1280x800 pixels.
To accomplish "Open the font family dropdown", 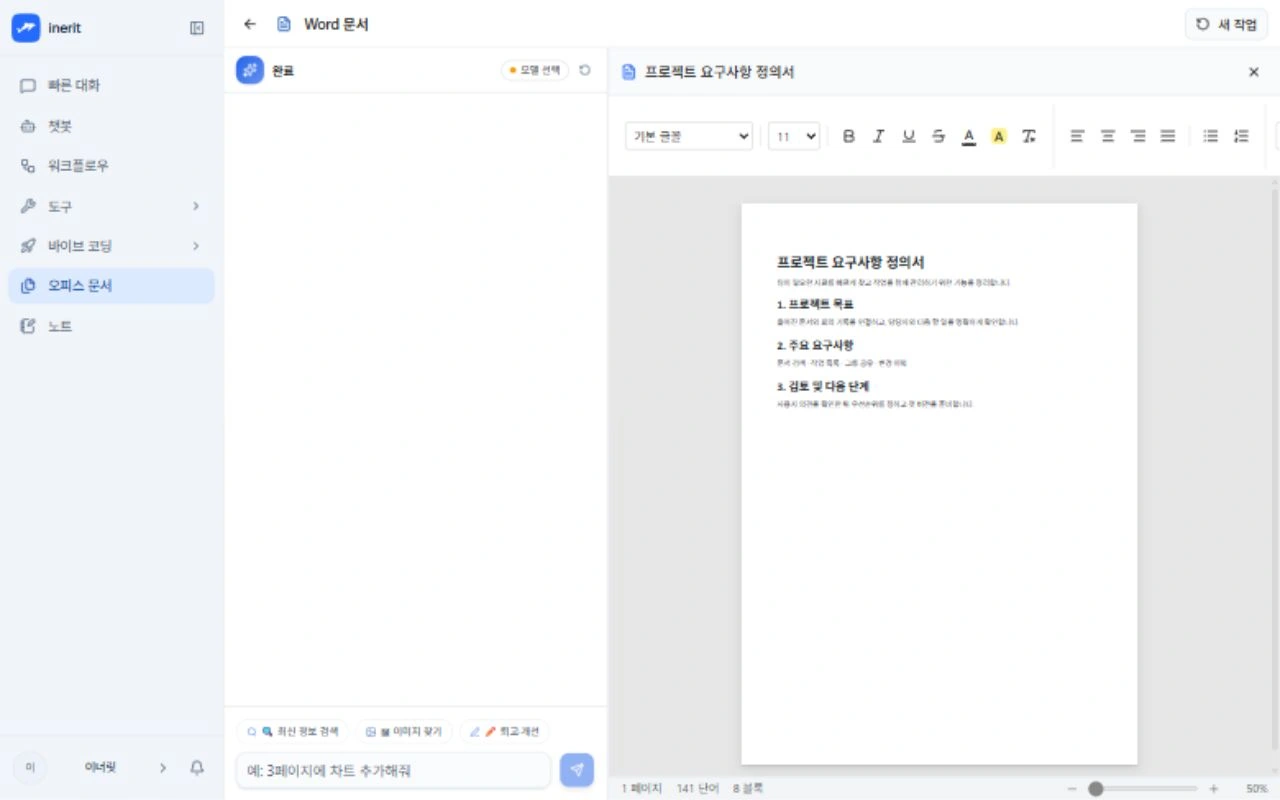I will point(689,136).
